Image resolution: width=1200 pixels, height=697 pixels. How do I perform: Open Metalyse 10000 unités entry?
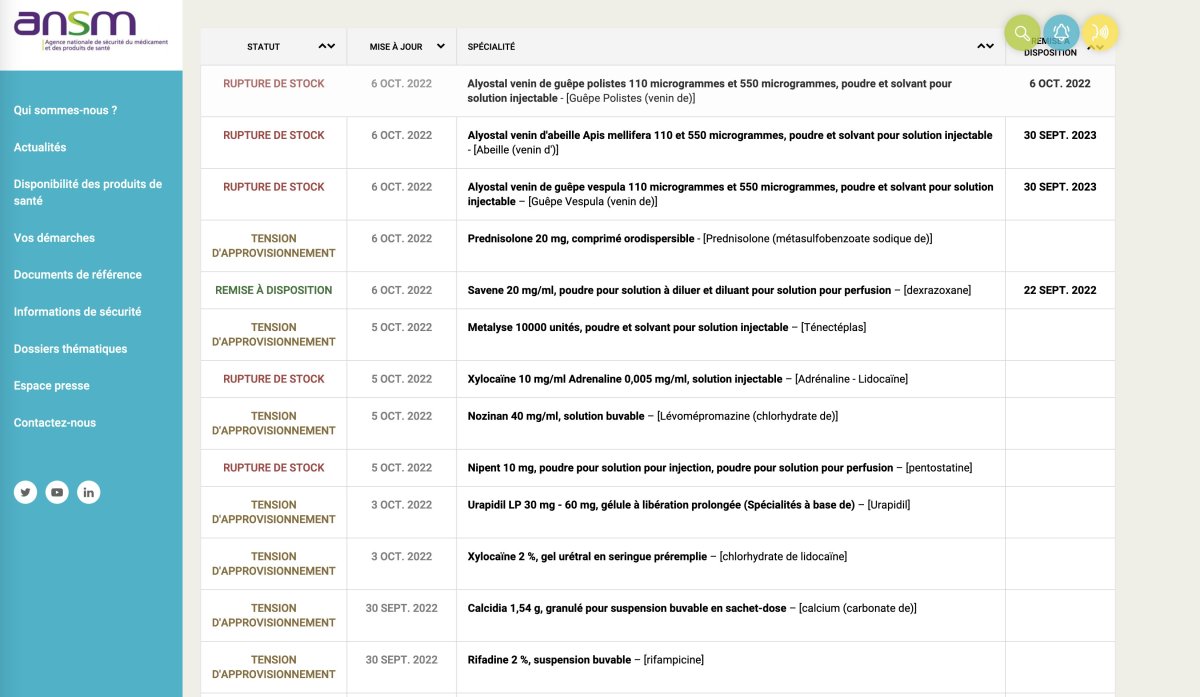(x=667, y=327)
